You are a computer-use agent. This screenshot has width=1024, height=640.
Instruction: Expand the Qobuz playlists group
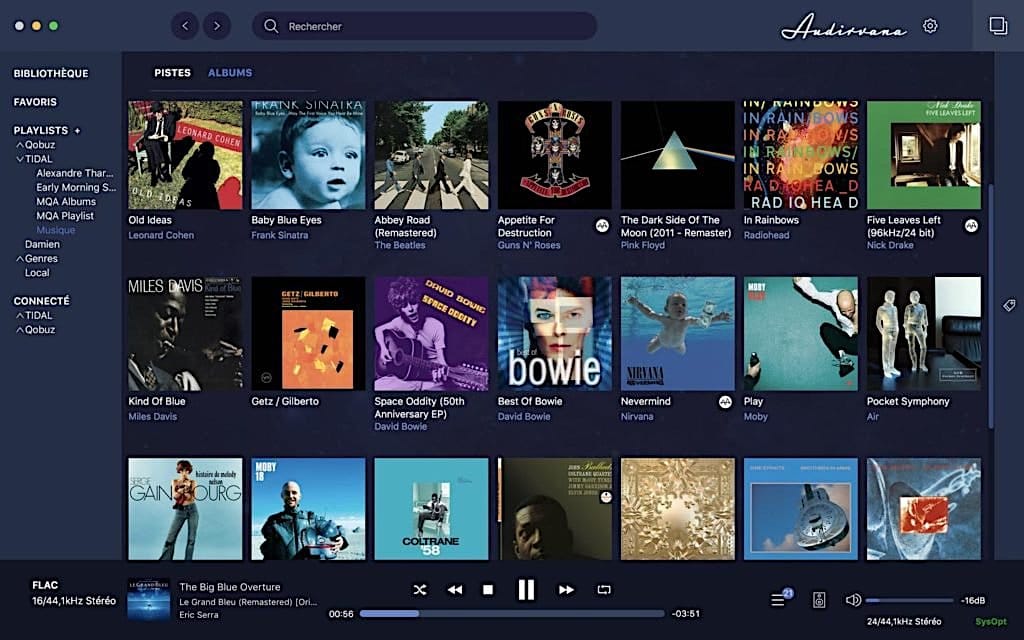coord(22,144)
